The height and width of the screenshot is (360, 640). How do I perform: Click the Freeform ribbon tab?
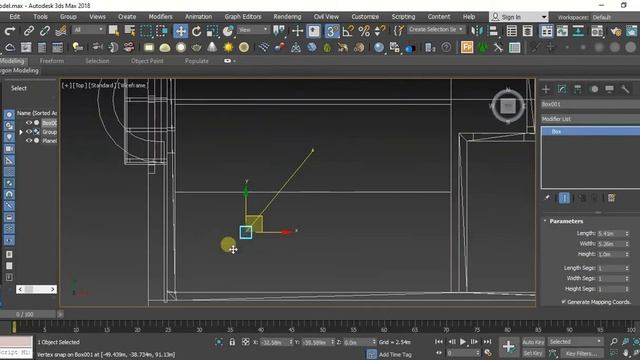[x=52, y=61]
